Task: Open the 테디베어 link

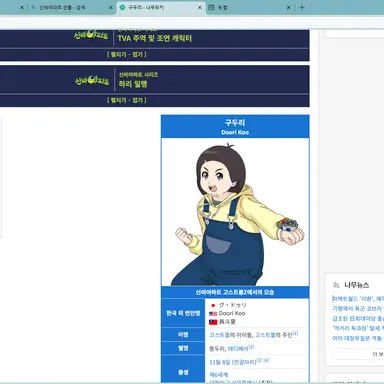Action: [238, 349]
